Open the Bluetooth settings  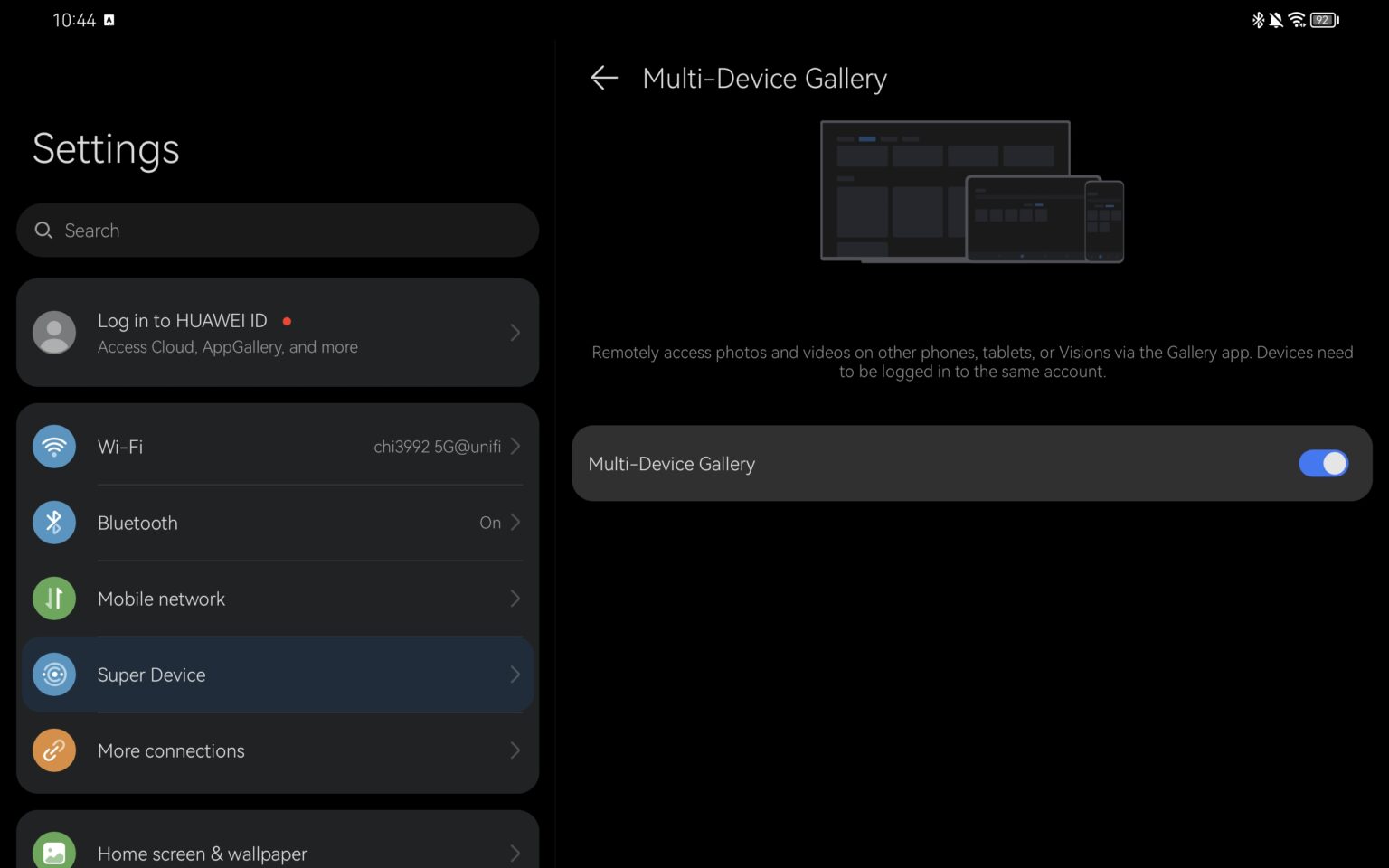tap(278, 523)
